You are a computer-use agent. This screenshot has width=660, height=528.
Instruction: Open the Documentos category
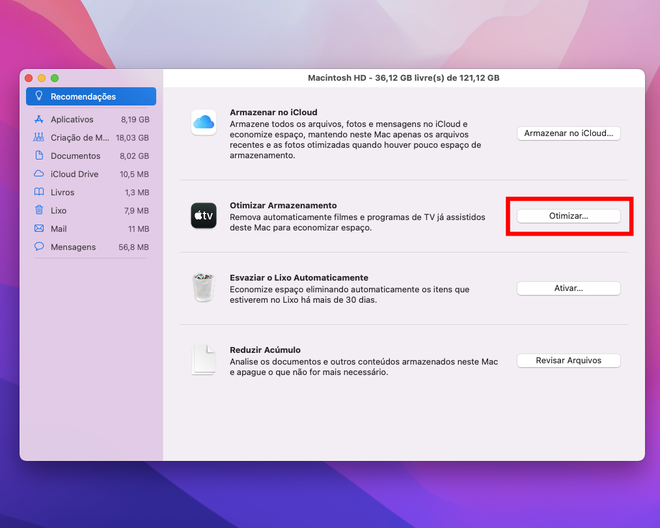click(91, 156)
